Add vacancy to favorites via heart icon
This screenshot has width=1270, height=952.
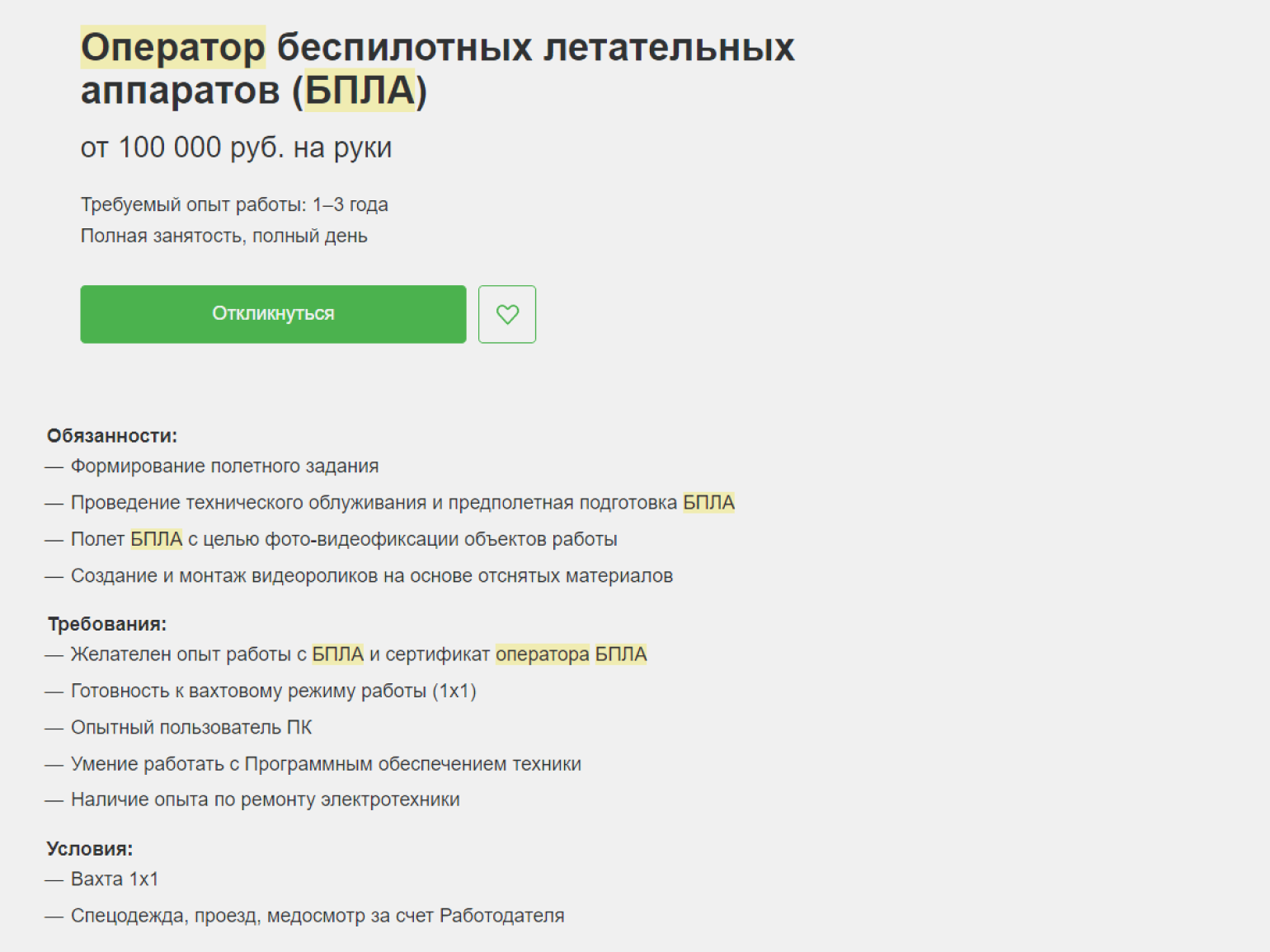point(507,314)
